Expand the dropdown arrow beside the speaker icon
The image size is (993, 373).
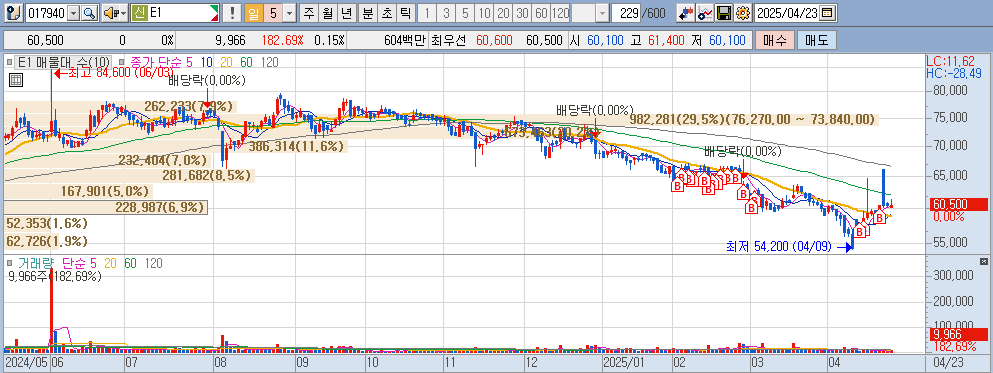pyautogui.click(x=123, y=13)
